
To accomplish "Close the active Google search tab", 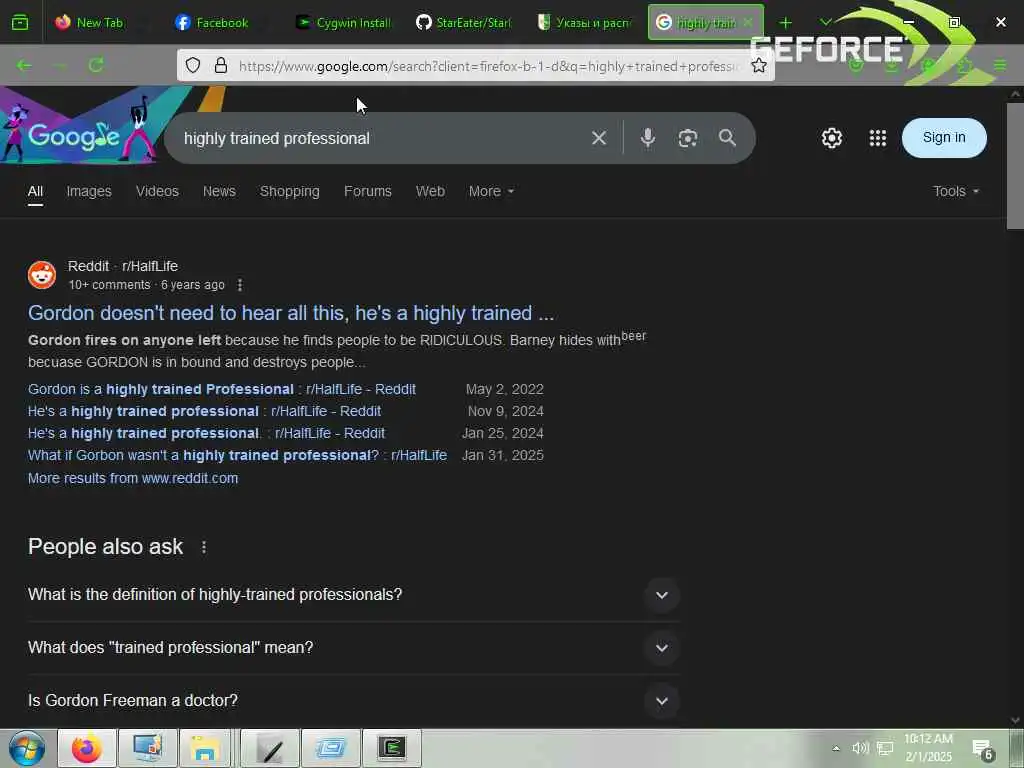I will [x=748, y=23].
